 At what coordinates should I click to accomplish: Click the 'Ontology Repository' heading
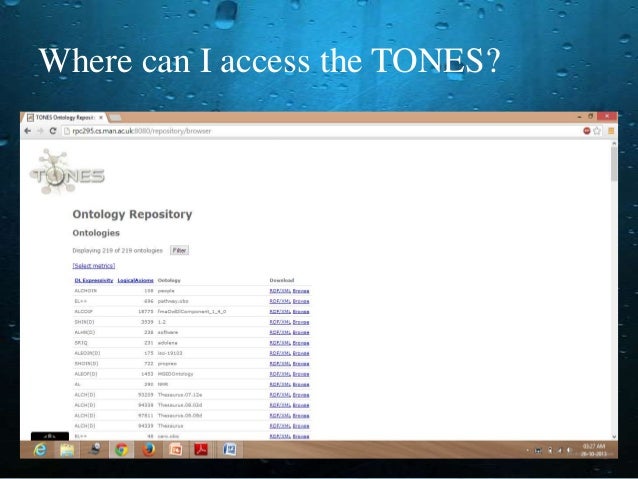pos(132,214)
